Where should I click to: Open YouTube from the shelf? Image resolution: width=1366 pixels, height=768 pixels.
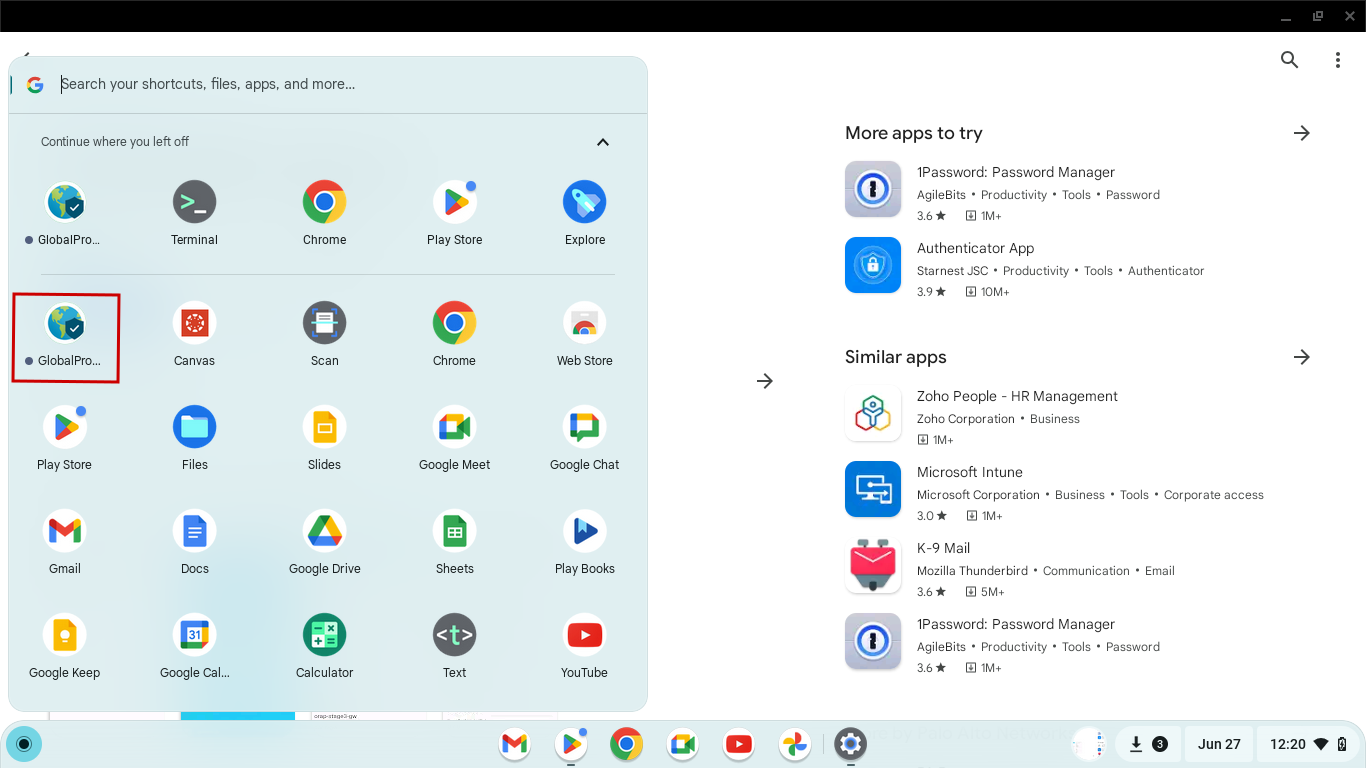click(739, 744)
